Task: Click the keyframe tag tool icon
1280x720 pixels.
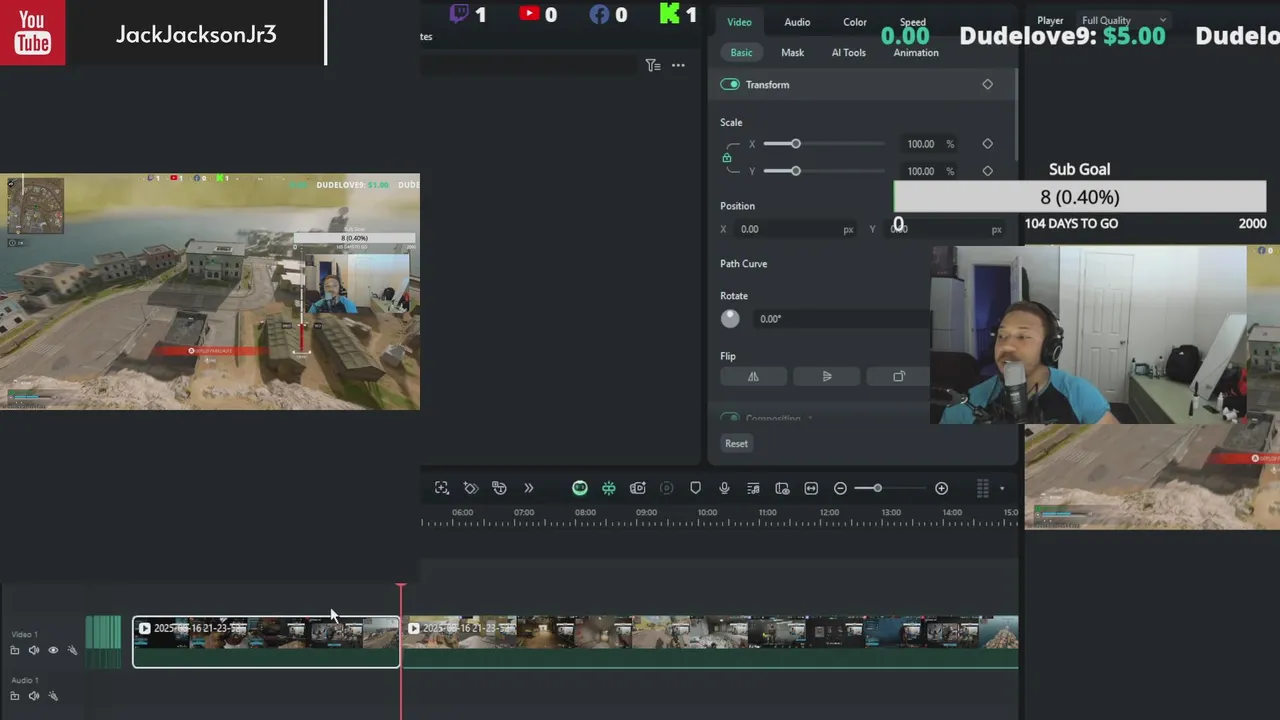Action: 471,488
